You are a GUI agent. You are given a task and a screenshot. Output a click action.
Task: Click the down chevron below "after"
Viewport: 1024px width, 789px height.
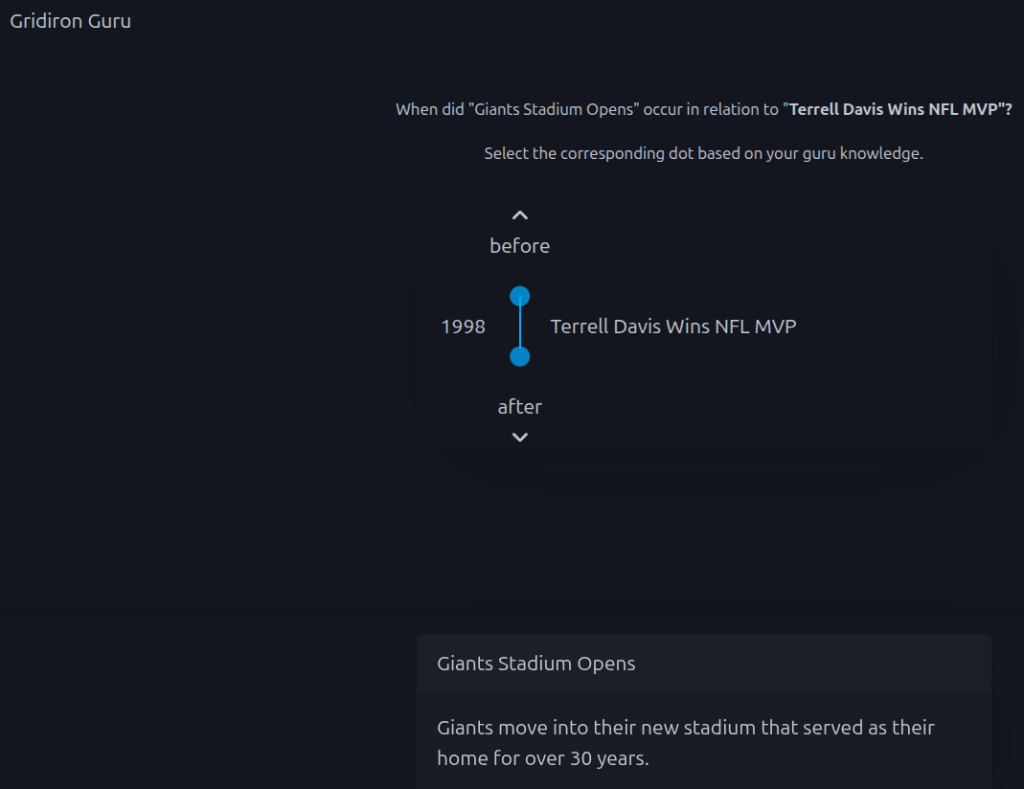coord(519,437)
